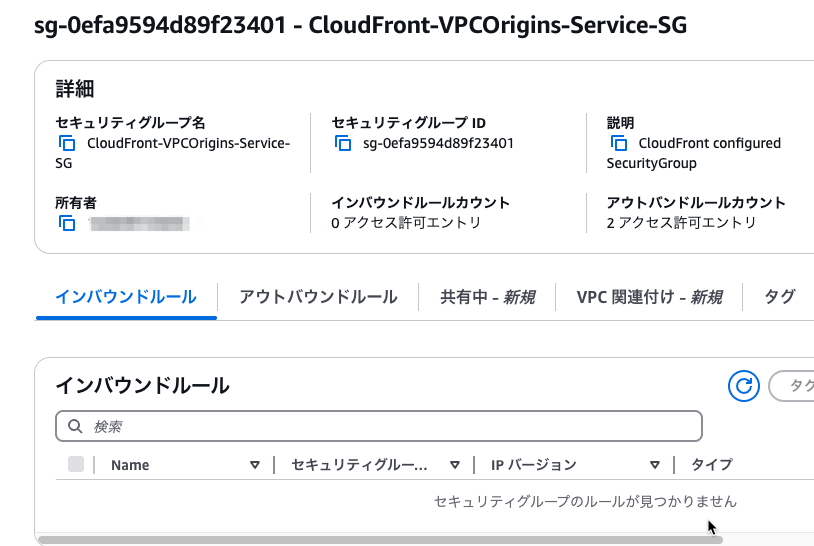The image size is (814, 546).
Task: Sort by IP バージョン column arrow
Action: click(x=655, y=465)
